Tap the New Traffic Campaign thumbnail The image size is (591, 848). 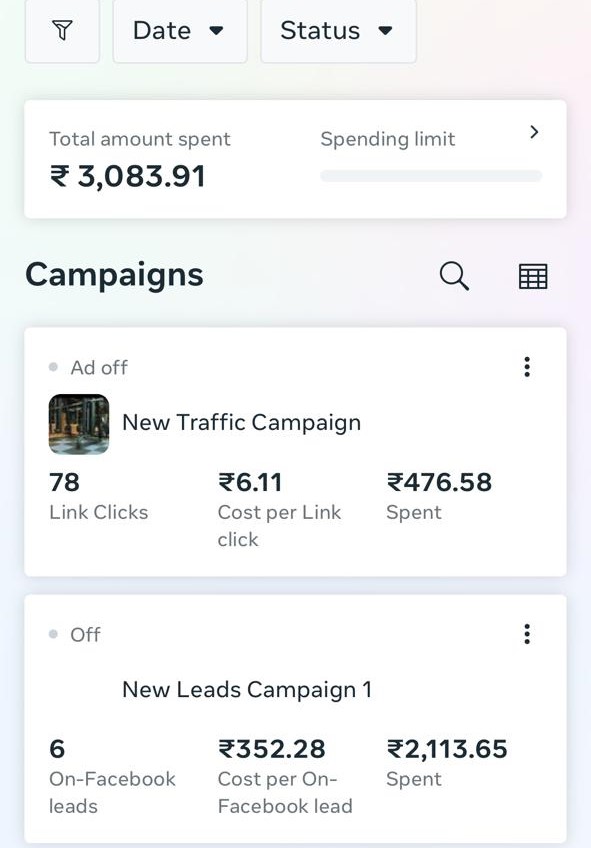[79, 424]
